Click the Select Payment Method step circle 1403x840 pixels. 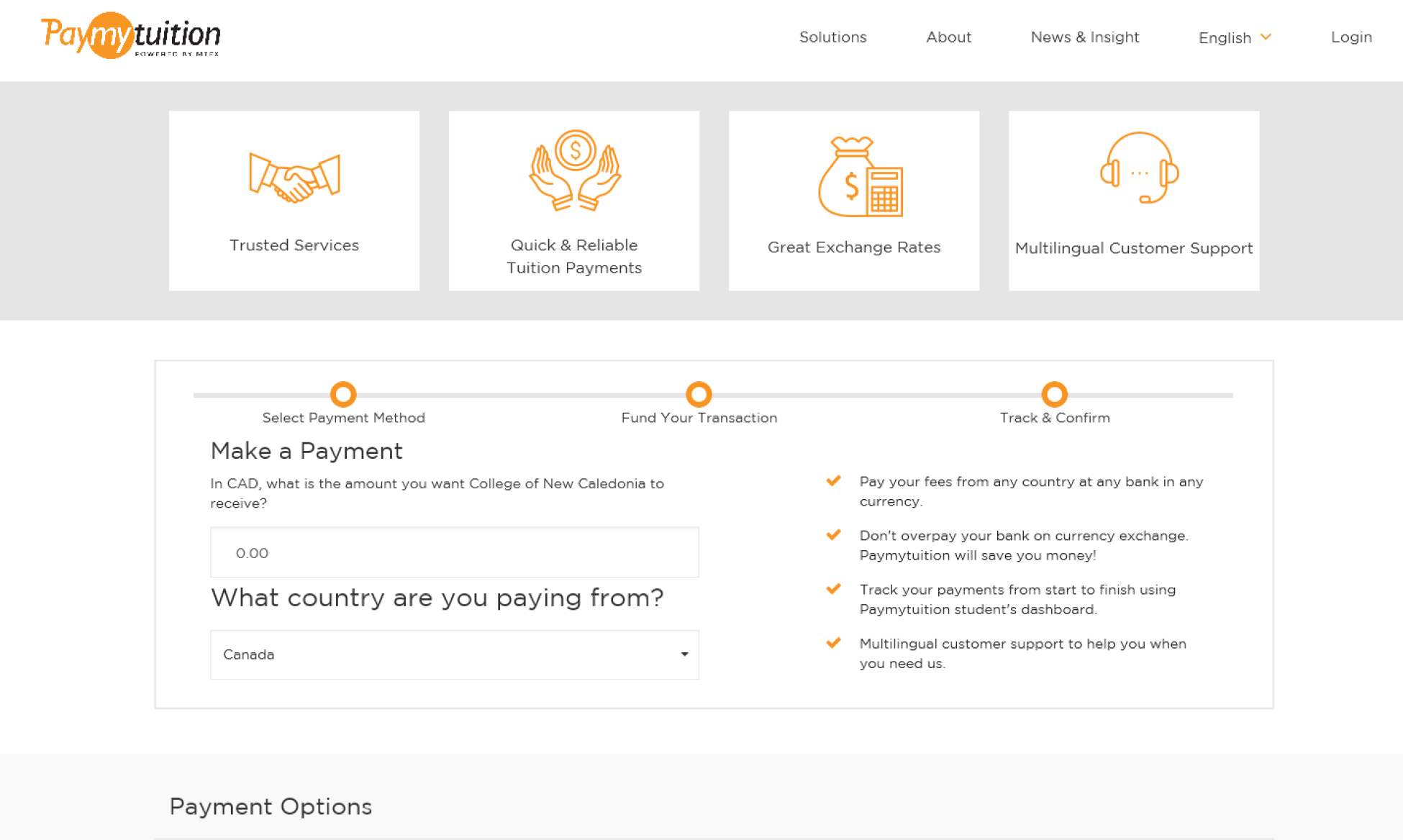tap(343, 394)
